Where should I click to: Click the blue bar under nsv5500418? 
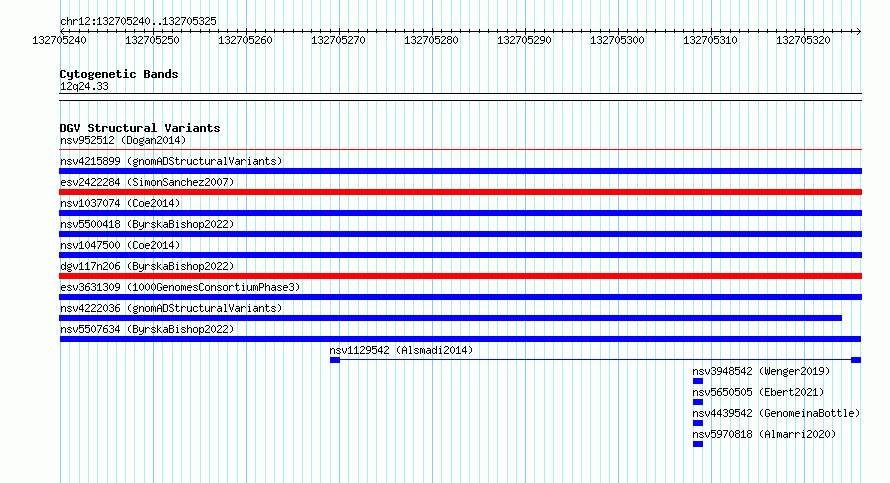click(460, 234)
